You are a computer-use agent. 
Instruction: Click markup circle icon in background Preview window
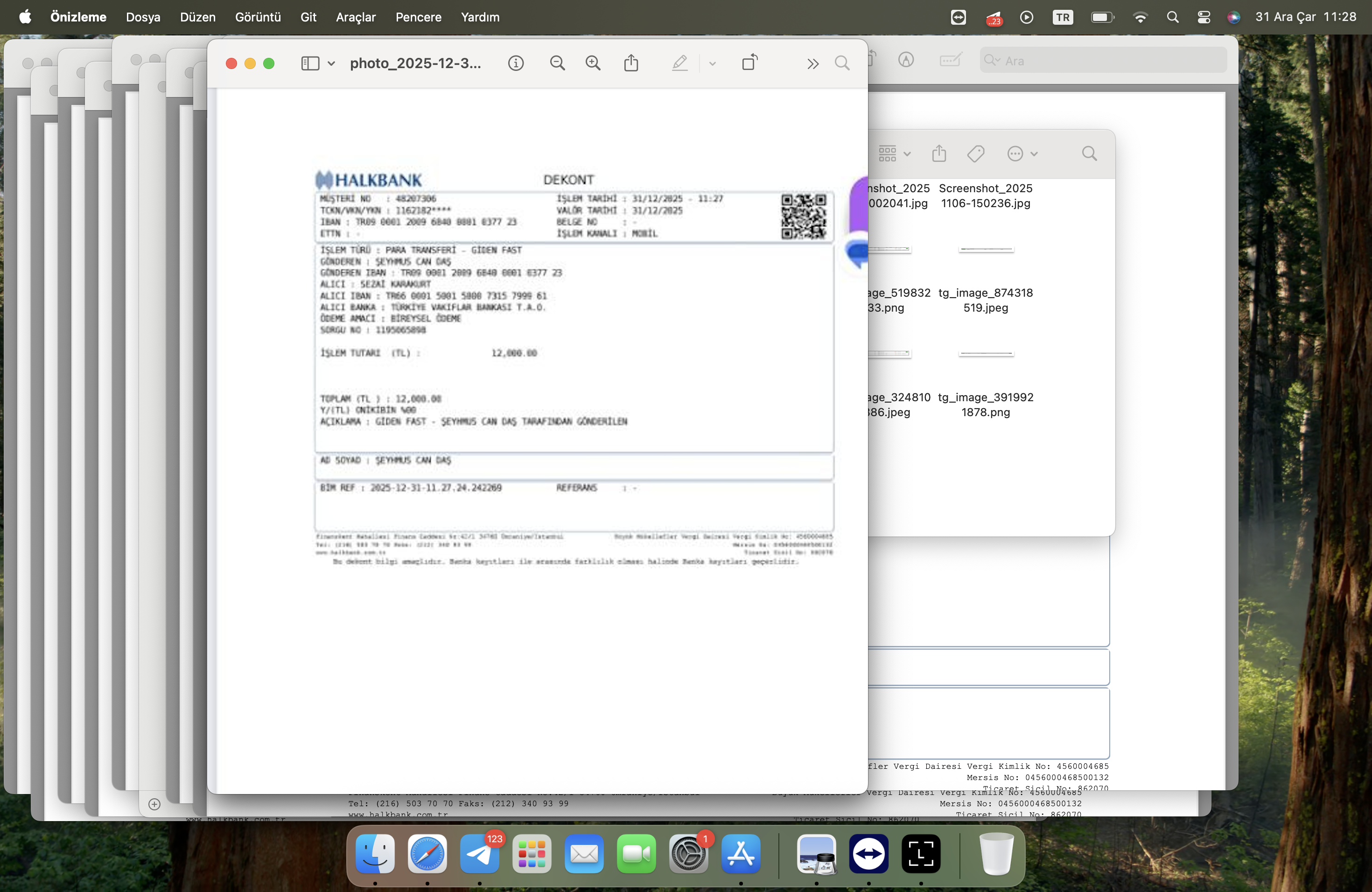[906, 60]
